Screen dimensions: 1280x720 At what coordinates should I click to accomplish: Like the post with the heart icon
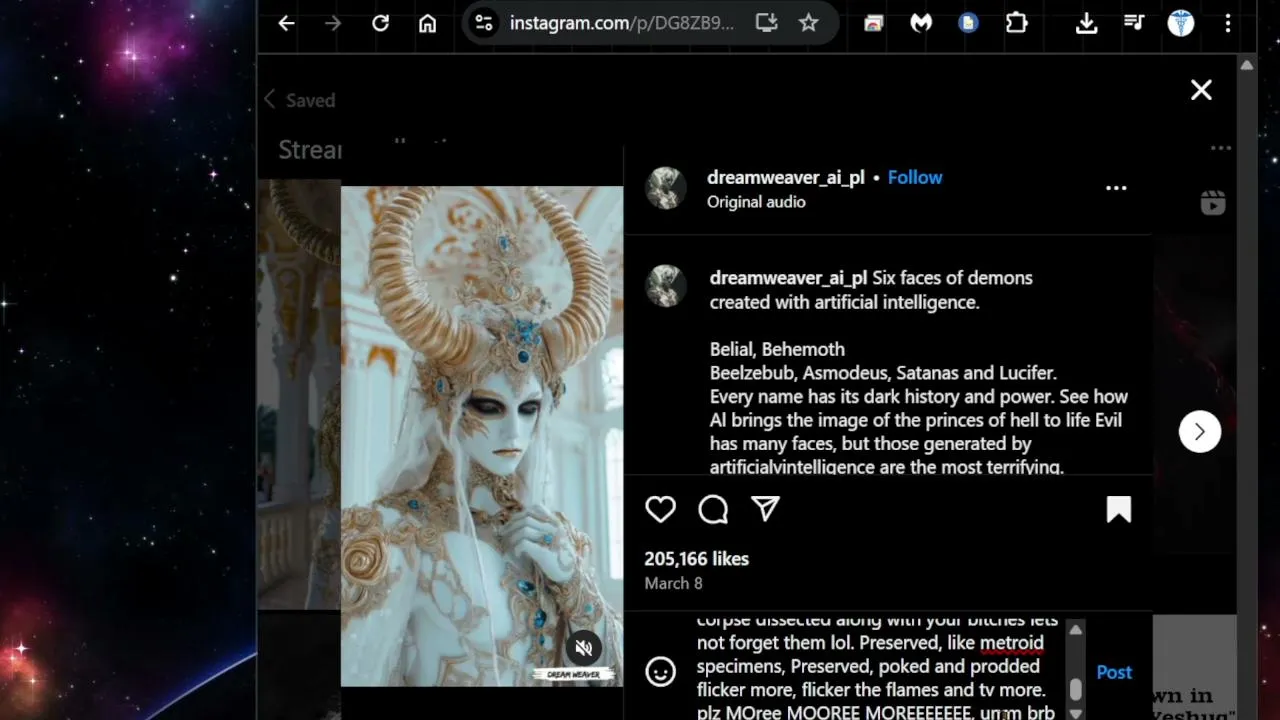tap(660, 509)
